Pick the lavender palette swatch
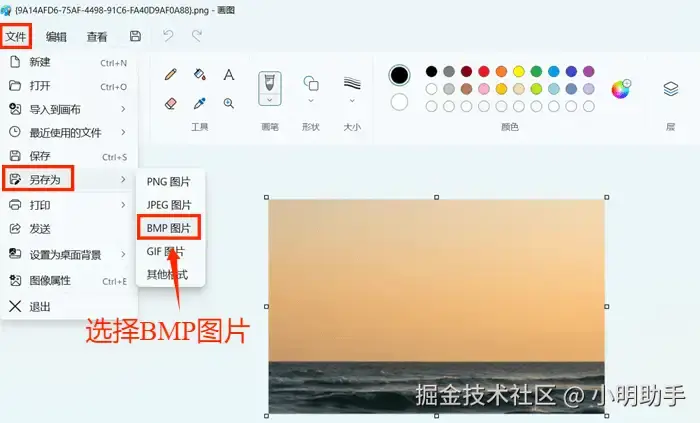 589,89
